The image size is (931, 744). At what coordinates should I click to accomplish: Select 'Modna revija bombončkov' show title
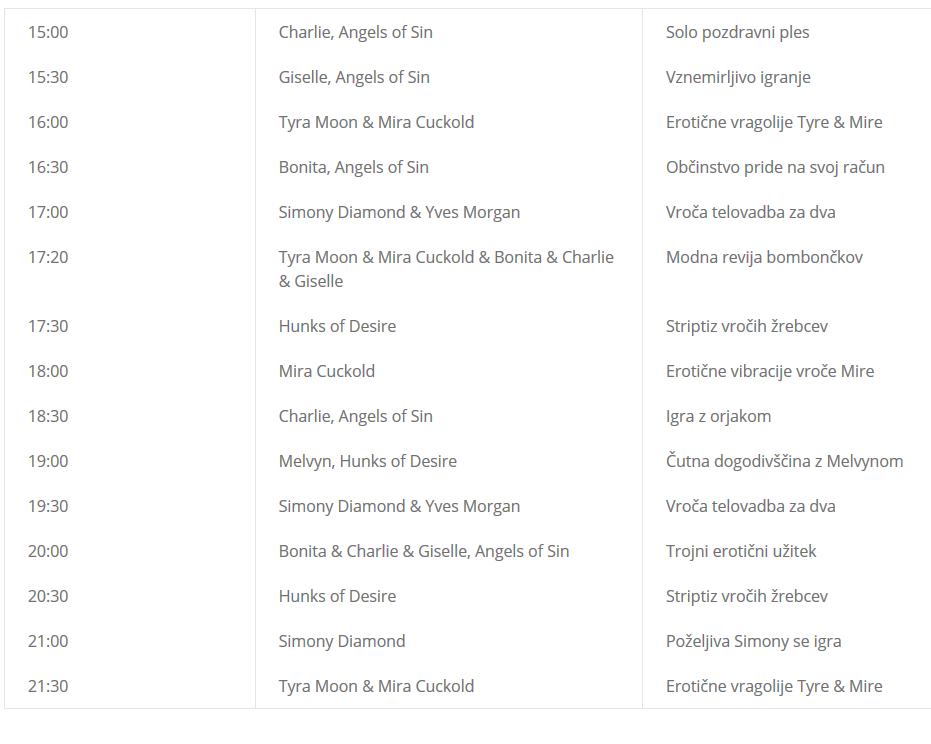764,257
